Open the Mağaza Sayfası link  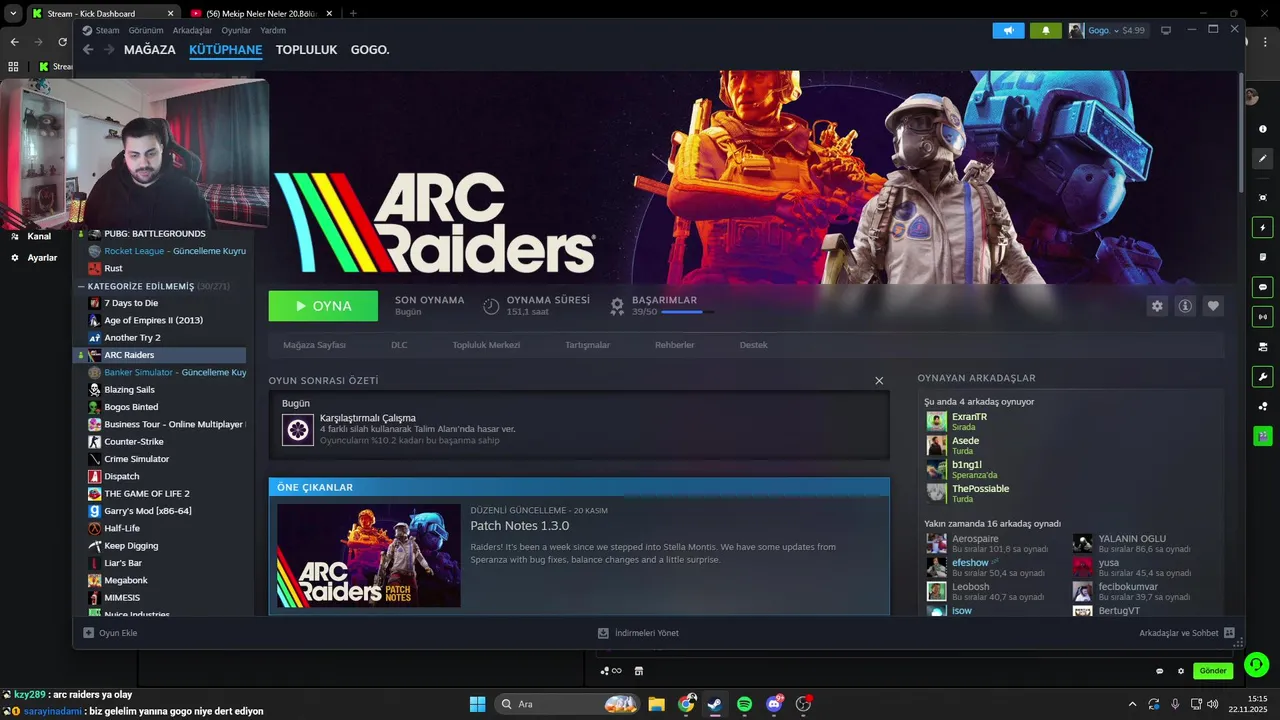point(314,345)
